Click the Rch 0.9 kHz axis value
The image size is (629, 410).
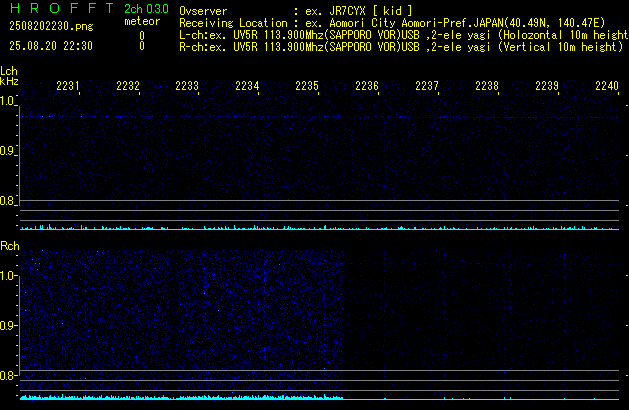coord(7,326)
